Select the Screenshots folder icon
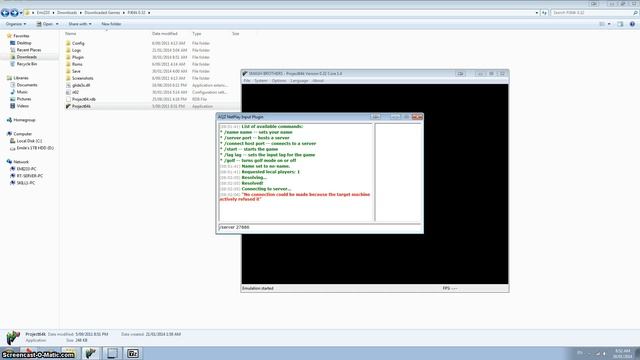The image size is (640, 360). (68, 78)
